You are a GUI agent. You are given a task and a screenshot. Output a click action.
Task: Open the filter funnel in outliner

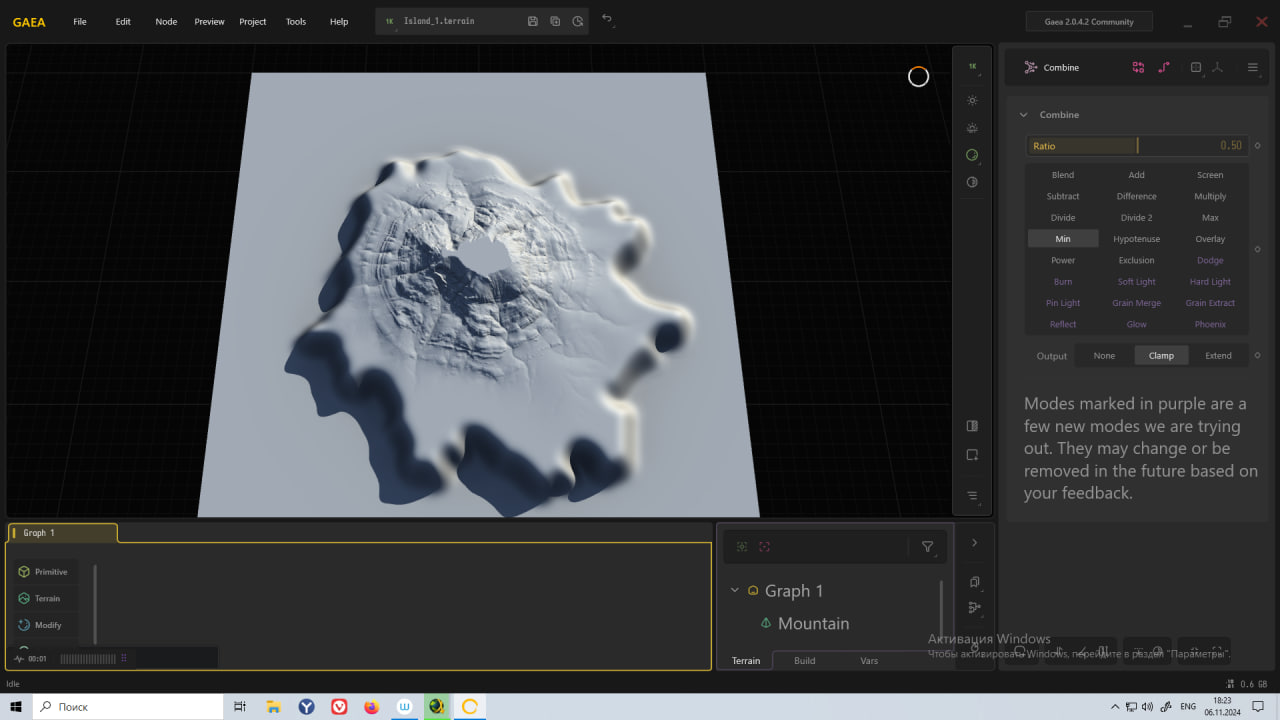pos(927,547)
